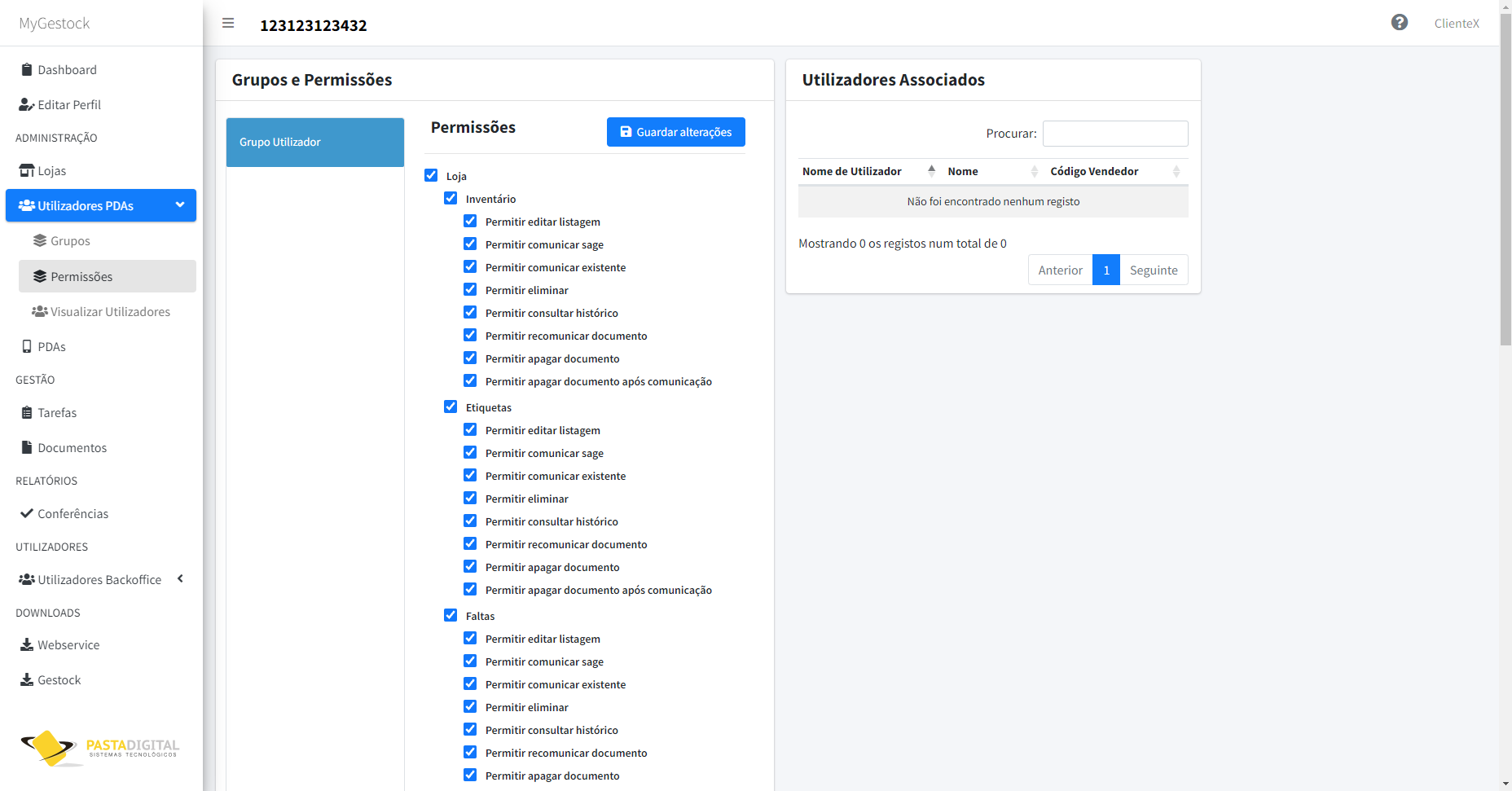
Task: Open the Documentos menu item
Action: pos(101,448)
